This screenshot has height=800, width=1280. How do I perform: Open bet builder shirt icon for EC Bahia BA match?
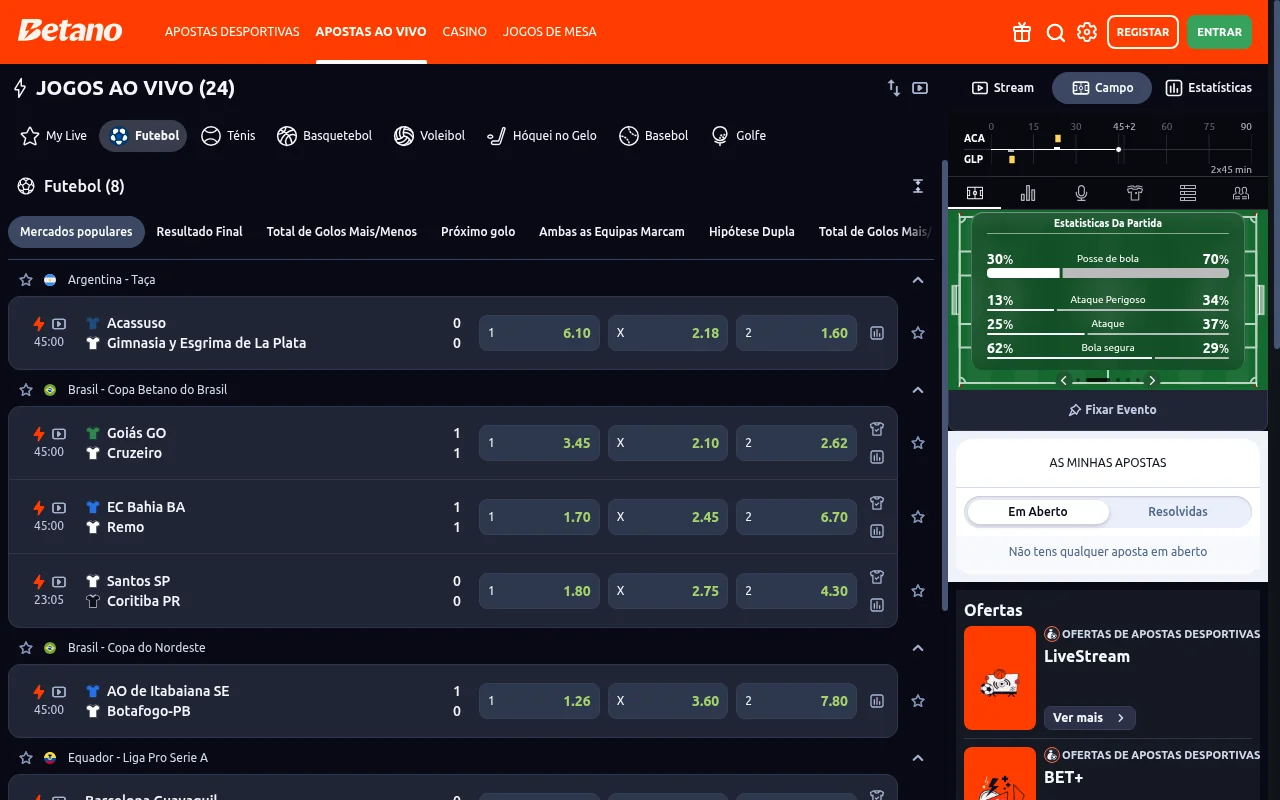click(877, 503)
